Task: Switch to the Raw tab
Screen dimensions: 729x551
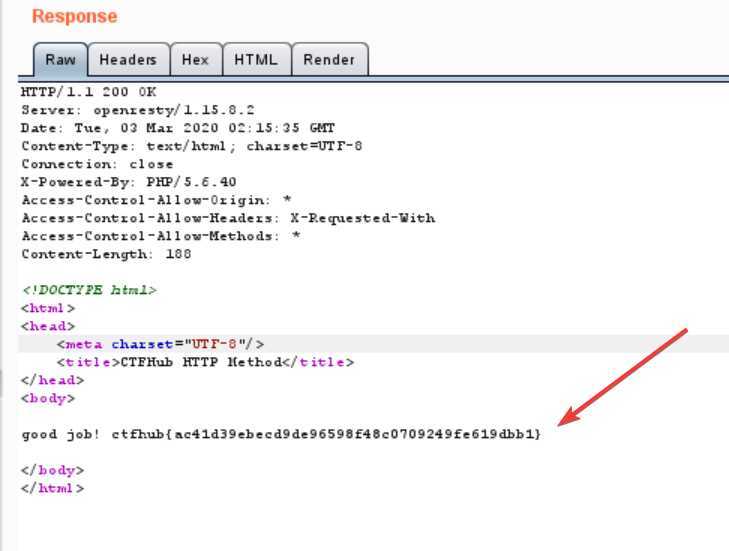Action: coord(60,60)
